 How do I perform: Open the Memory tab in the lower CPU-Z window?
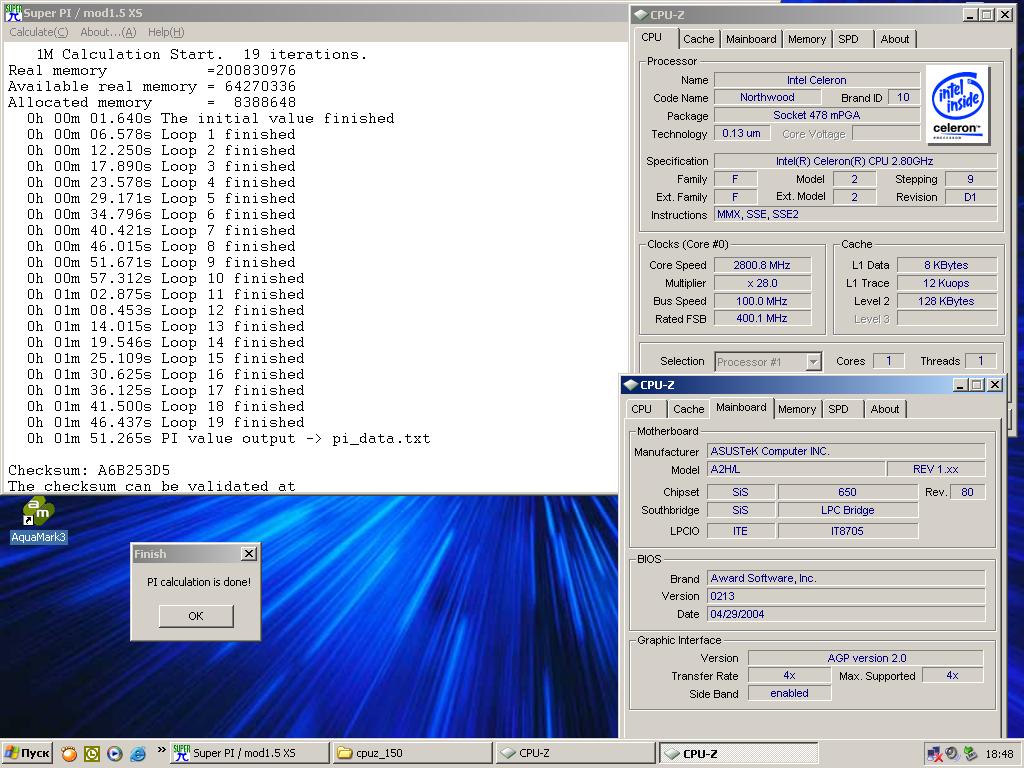797,409
